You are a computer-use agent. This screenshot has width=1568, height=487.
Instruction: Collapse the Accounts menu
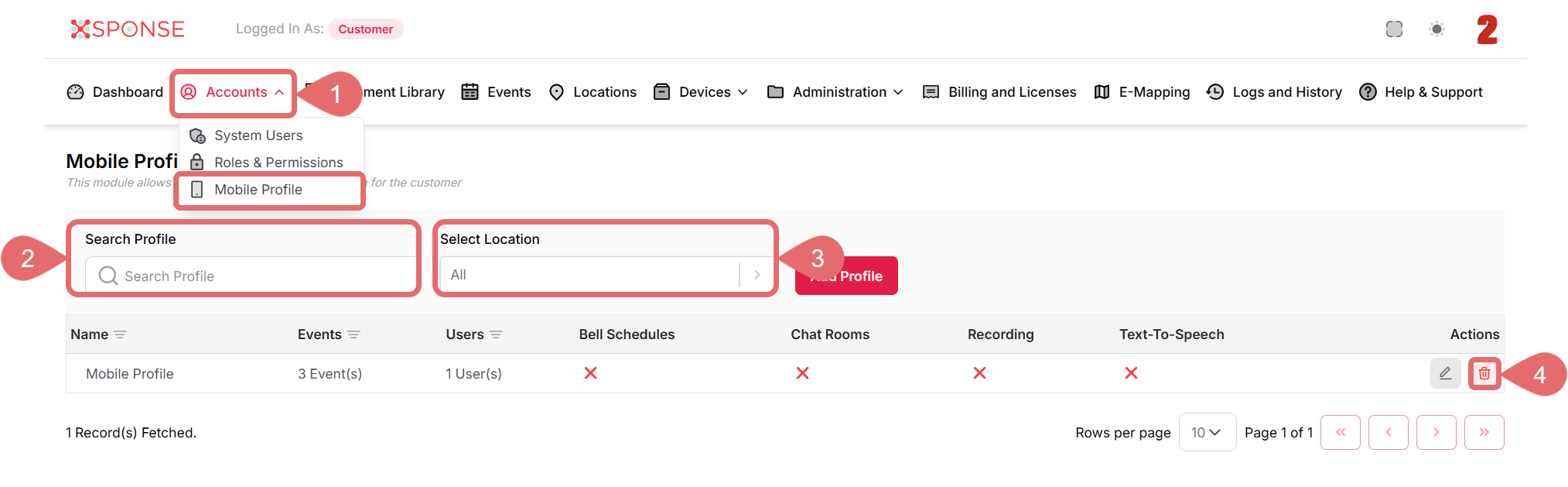(233, 92)
